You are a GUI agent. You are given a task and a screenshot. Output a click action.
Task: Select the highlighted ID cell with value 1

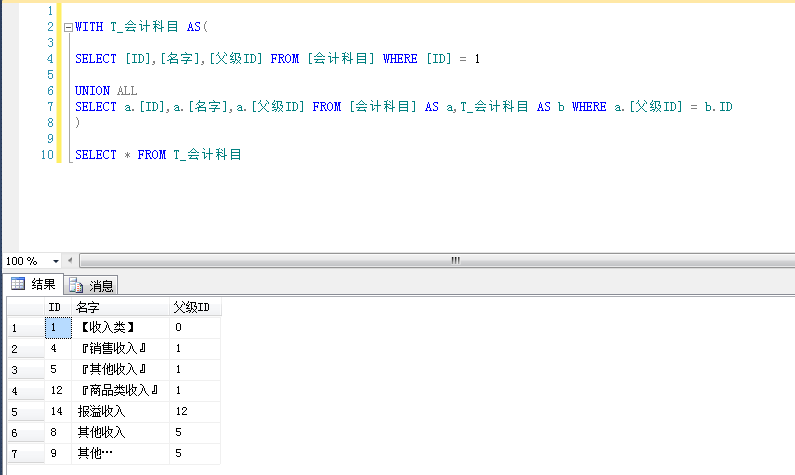pos(58,327)
